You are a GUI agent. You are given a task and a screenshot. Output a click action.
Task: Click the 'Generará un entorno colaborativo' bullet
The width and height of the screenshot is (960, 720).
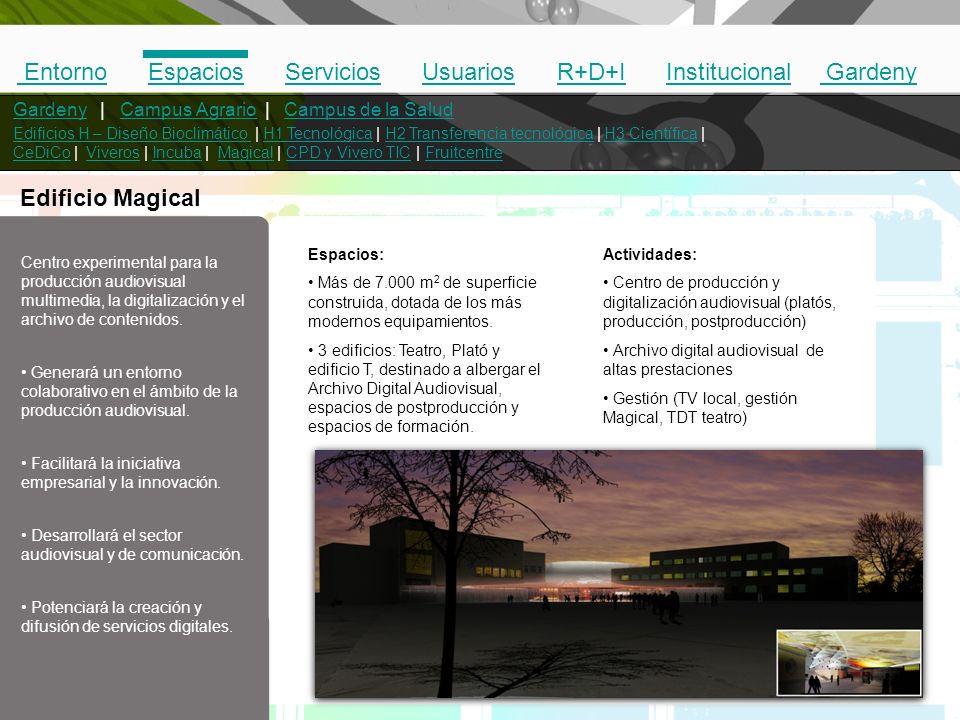[129, 391]
